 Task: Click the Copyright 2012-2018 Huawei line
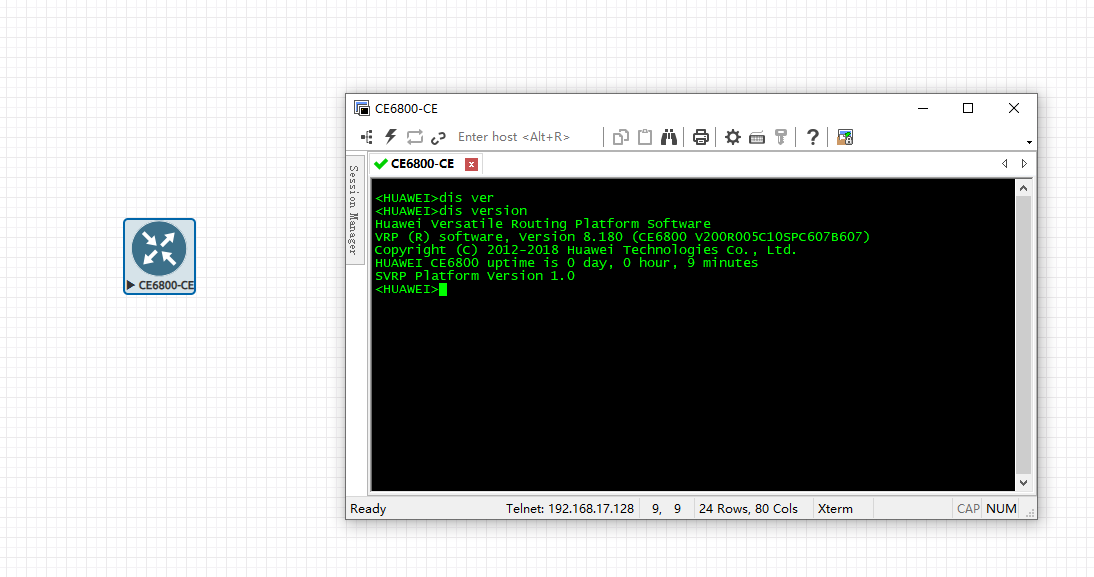tap(585, 250)
